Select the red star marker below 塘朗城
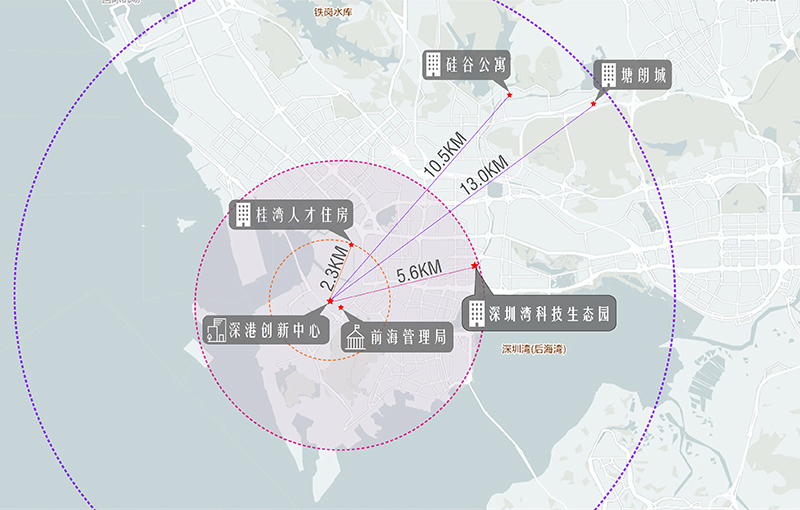This screenshot has height=510, width=800. [594, 104]
